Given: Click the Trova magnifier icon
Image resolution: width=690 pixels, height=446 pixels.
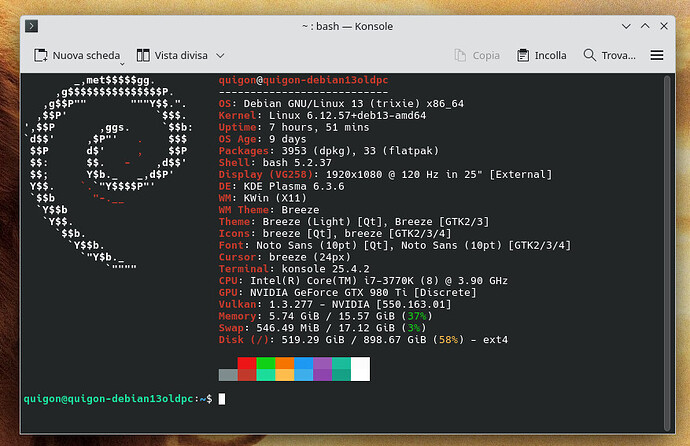Looking at the screenshot, I should [590, 55].
